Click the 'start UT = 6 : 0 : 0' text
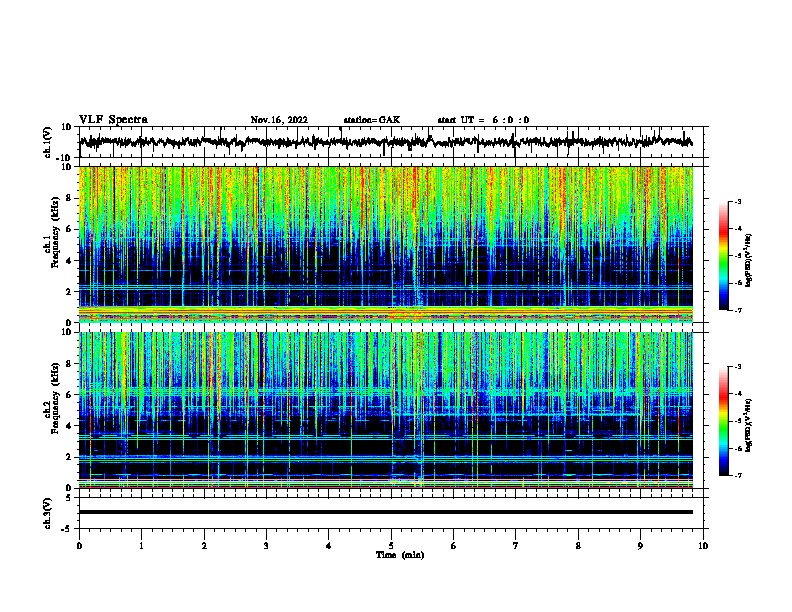This screenshot has height=612, width=792. tap(483, 120)
